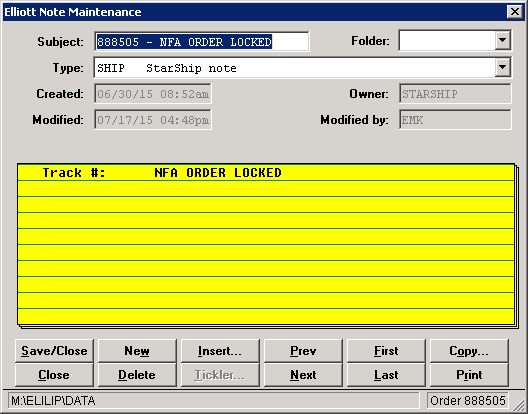Click the Track # line in the yellow notepad
The image size is (528, 414).
click(x=266, y=172)
